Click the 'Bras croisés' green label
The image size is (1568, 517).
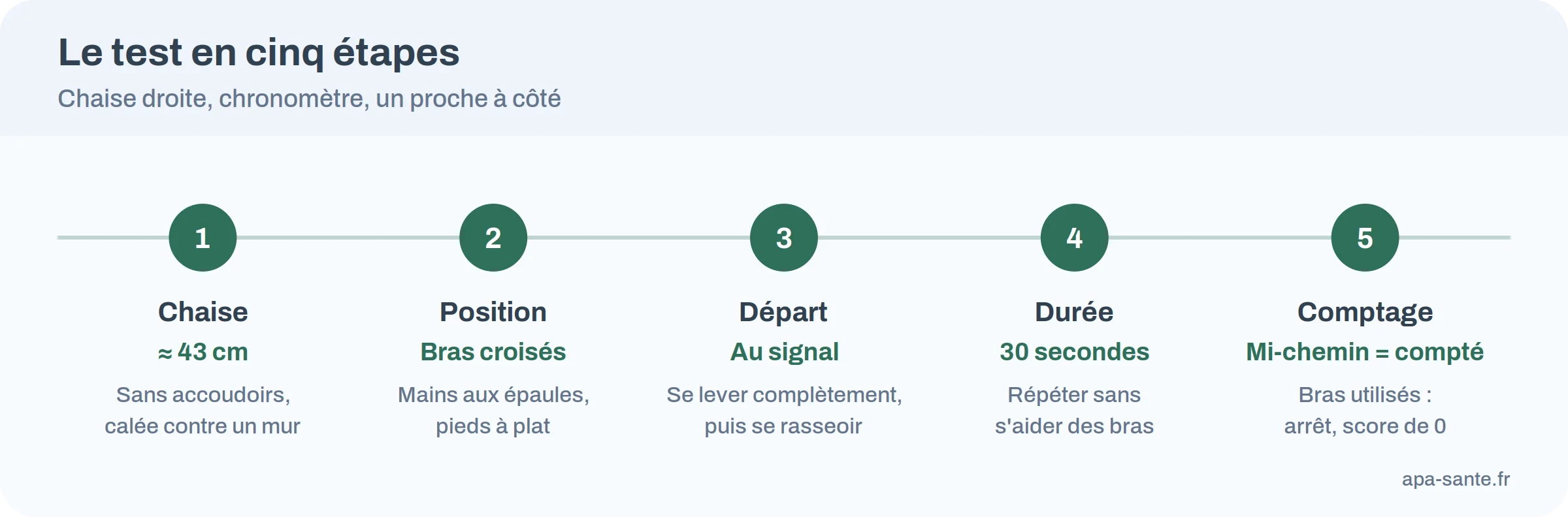(493, 352)
